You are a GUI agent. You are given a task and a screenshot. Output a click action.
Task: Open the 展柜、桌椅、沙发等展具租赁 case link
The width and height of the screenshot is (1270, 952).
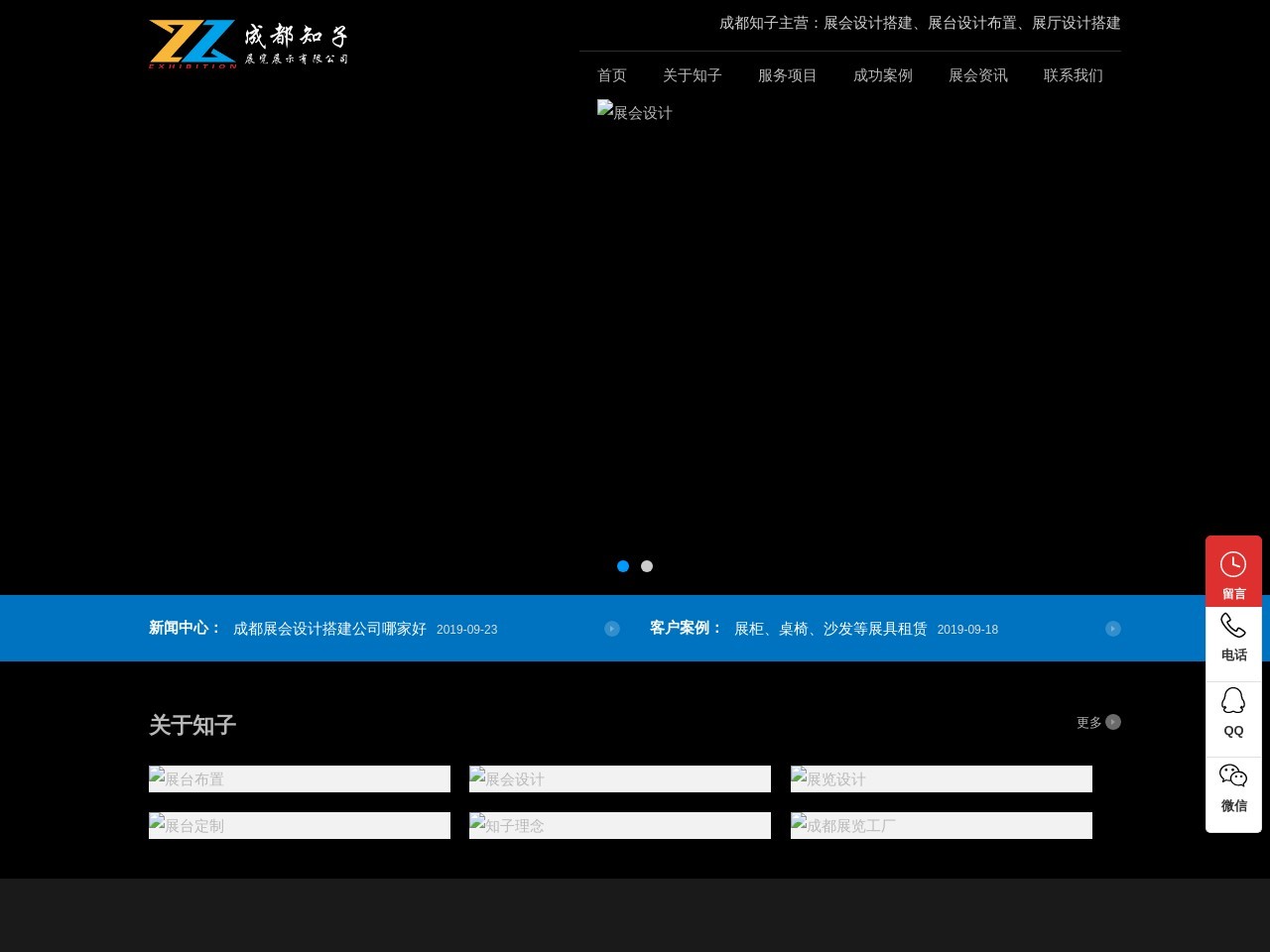[830, 629]
